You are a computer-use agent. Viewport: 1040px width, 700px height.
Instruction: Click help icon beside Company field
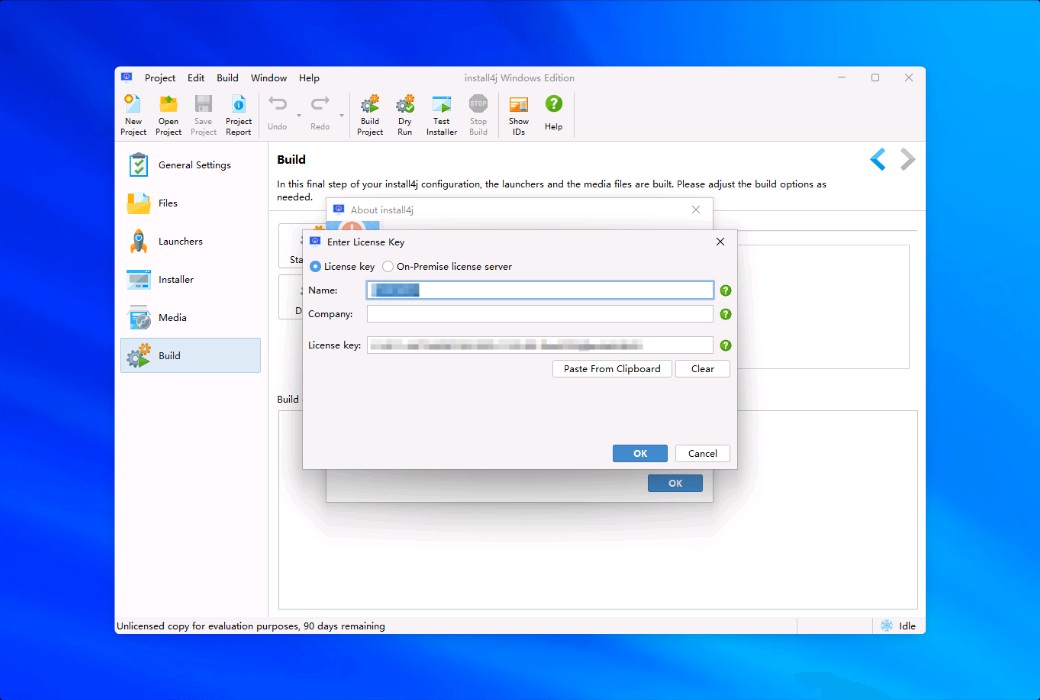point(726,315)
